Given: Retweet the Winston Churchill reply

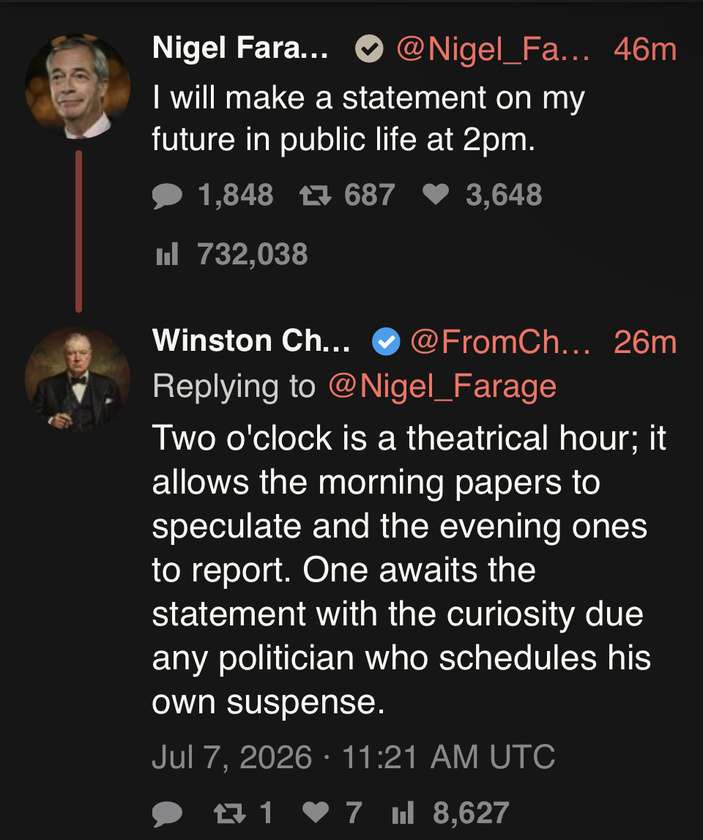Looking at the screenshot, I should point(229,813).
